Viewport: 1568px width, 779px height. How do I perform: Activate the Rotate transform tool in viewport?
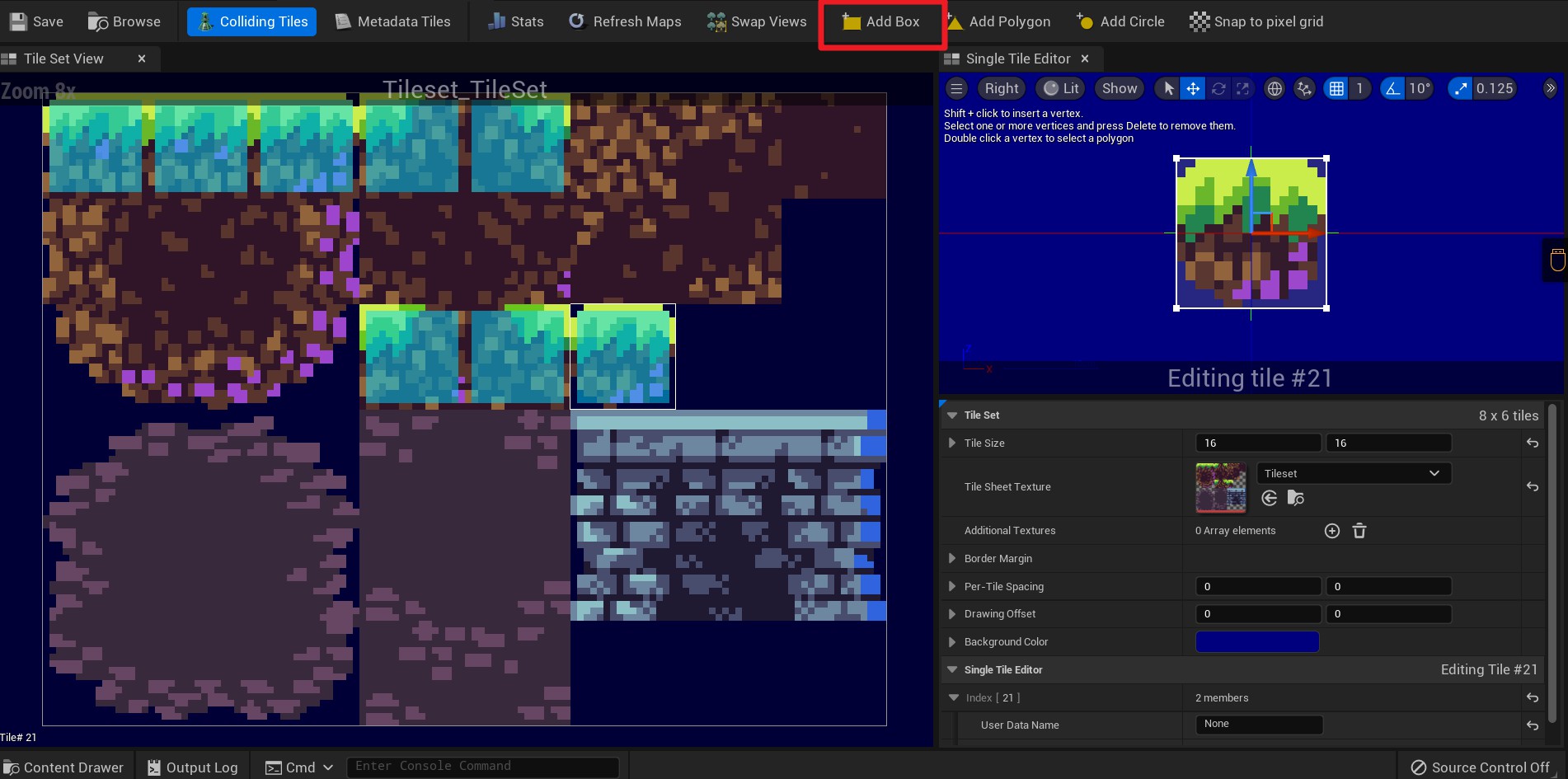(x=1218, y=88)
